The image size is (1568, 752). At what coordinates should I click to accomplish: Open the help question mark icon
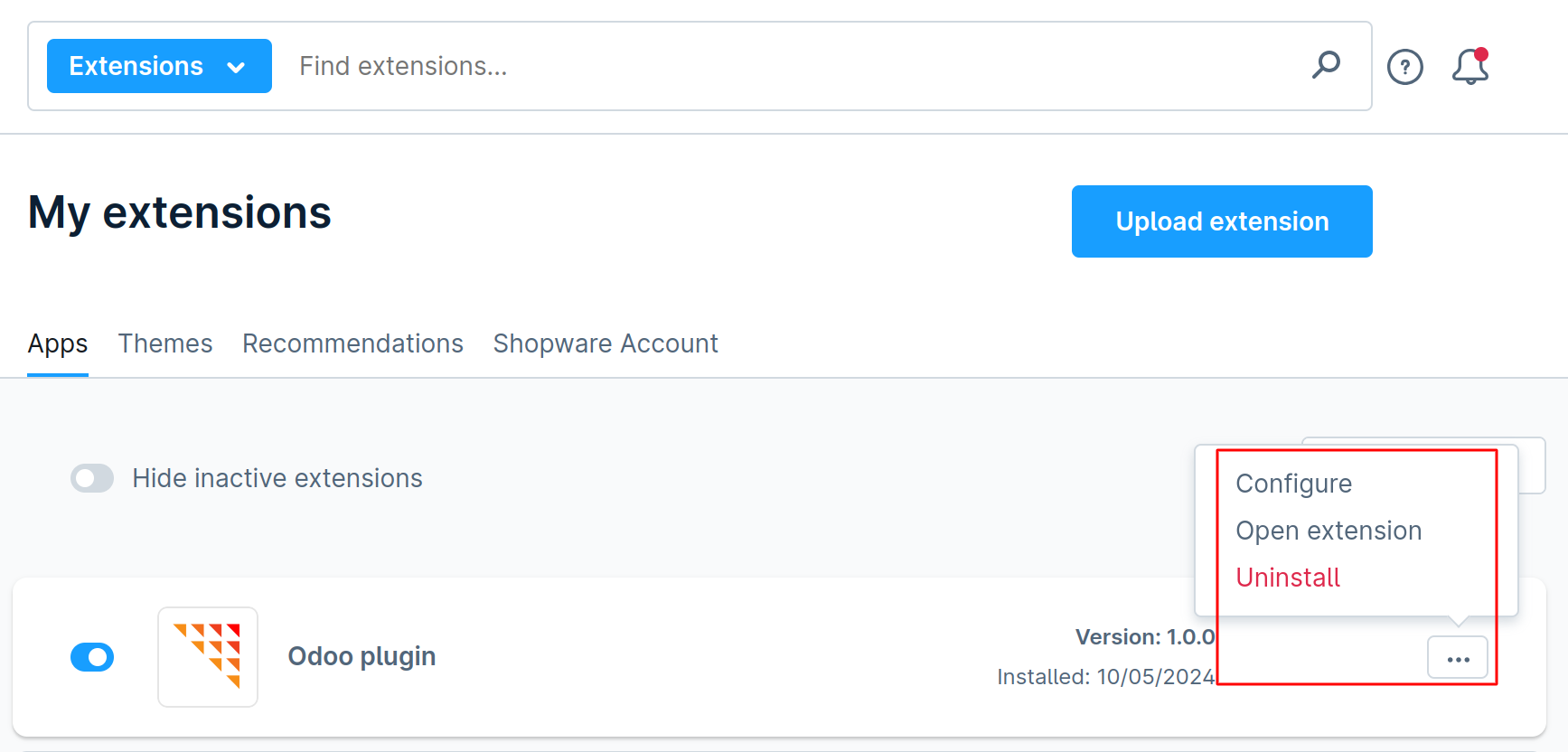point(1404,67)
